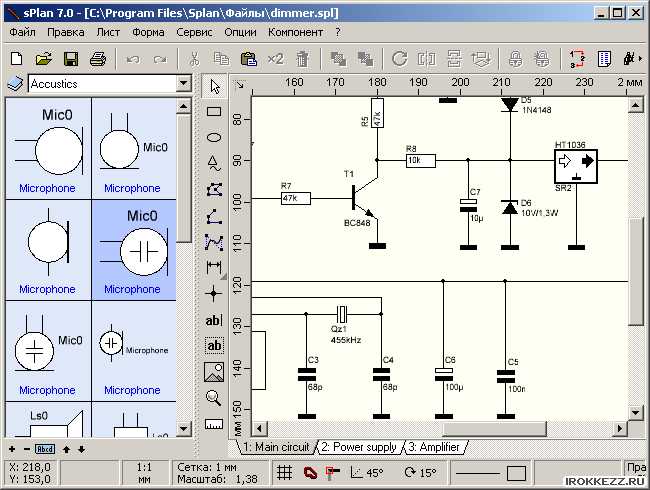Click the save diskette icon
Viewport: 650px width, 490px height.
(x=71, y=59)
